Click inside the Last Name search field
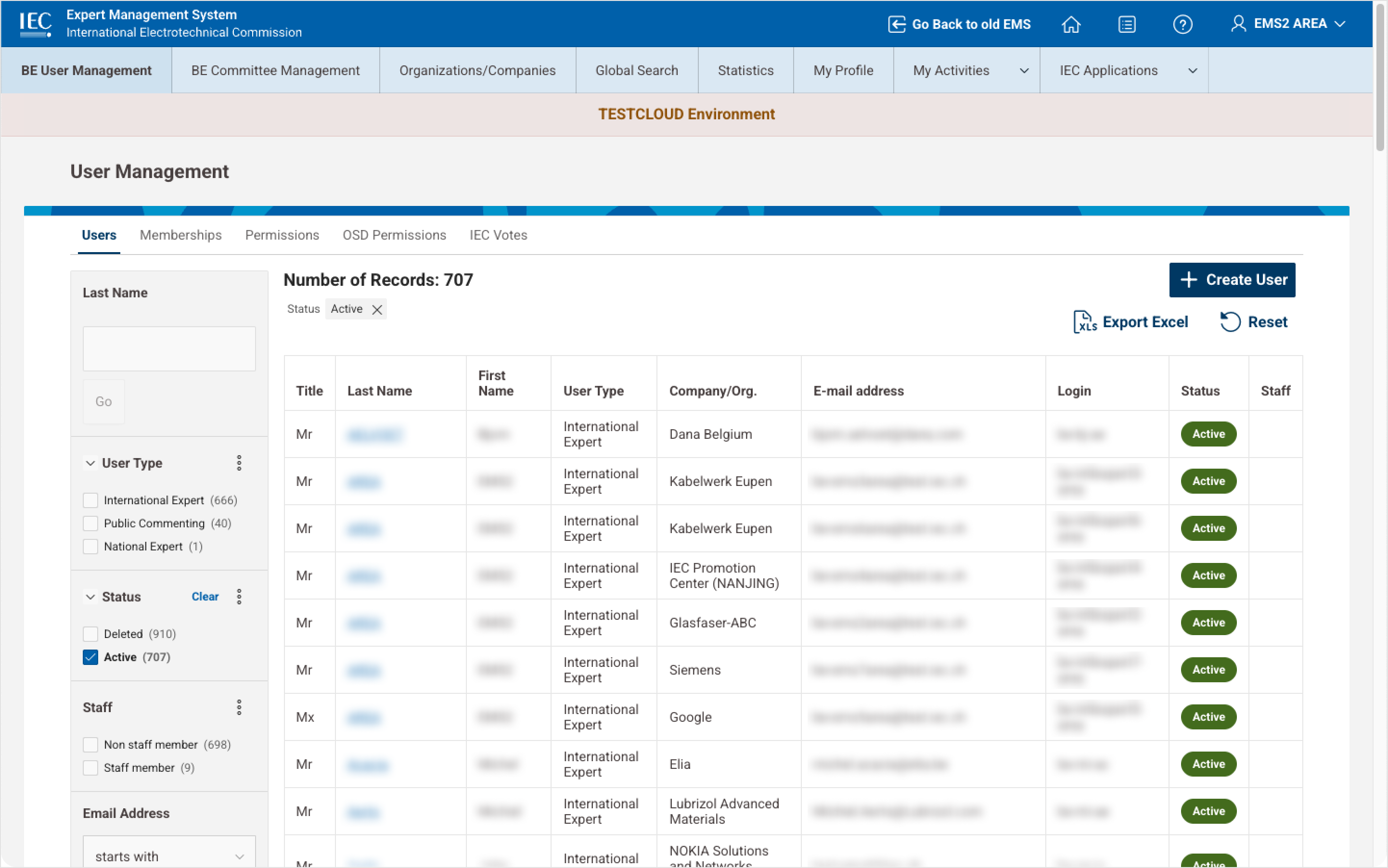The height and width of the screenshot is (868, 1388). (168, 348)
